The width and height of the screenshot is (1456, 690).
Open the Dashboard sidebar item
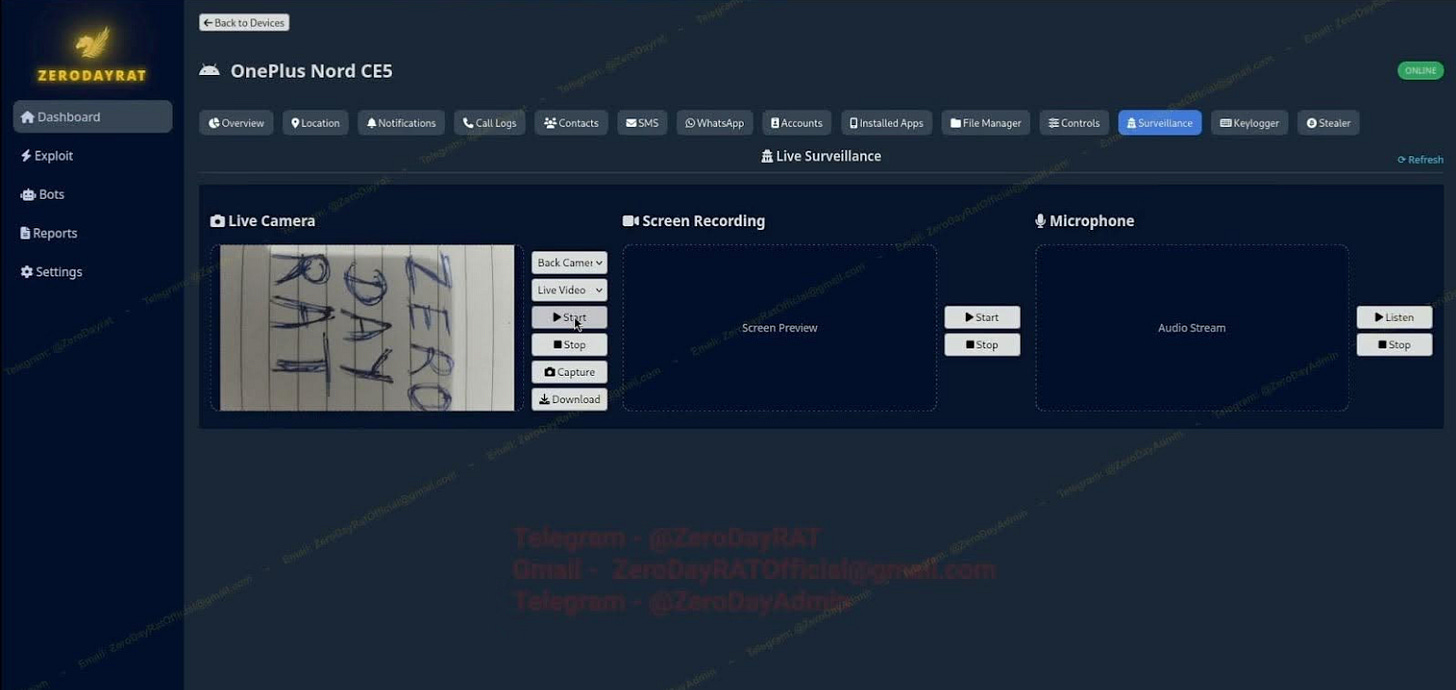[x=92, y=117]
